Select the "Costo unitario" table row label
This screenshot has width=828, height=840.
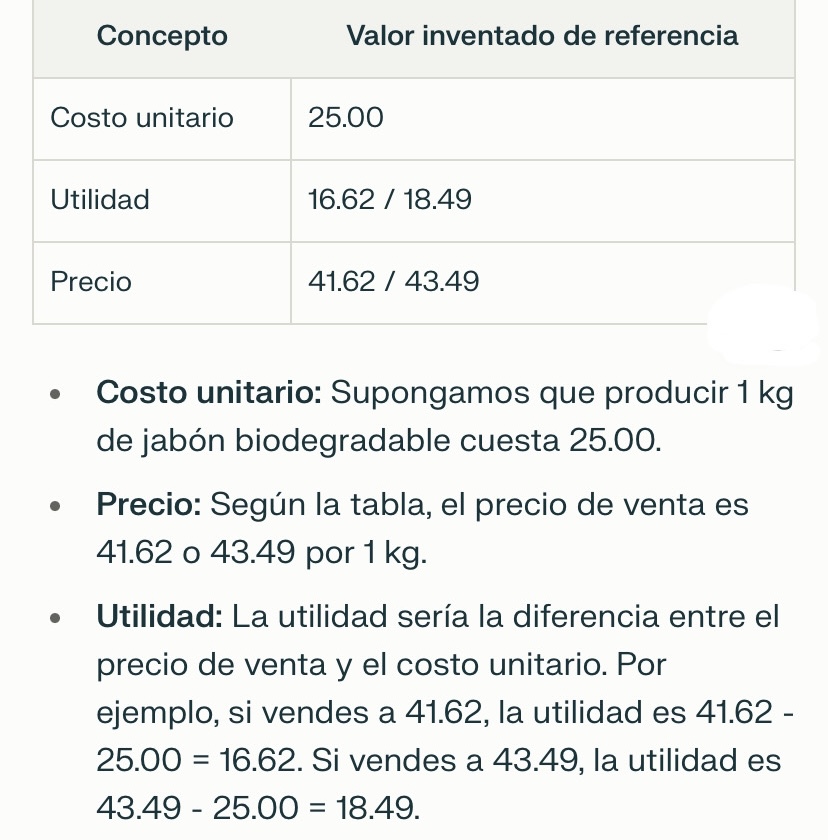point(142,118)
